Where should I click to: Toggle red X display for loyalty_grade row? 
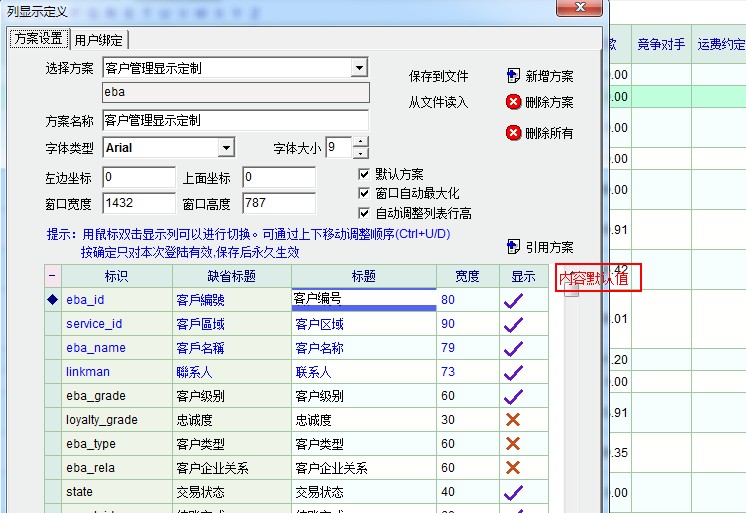(514, 420)
